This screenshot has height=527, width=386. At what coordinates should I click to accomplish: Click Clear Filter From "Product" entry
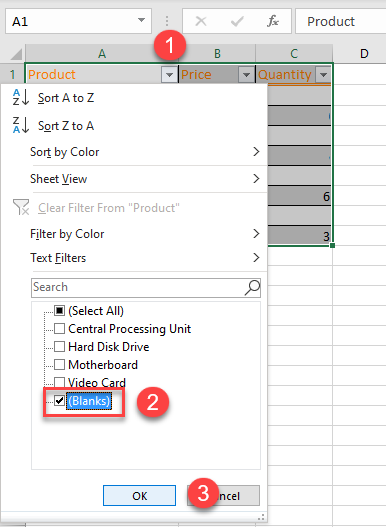(x=134, y=207)
